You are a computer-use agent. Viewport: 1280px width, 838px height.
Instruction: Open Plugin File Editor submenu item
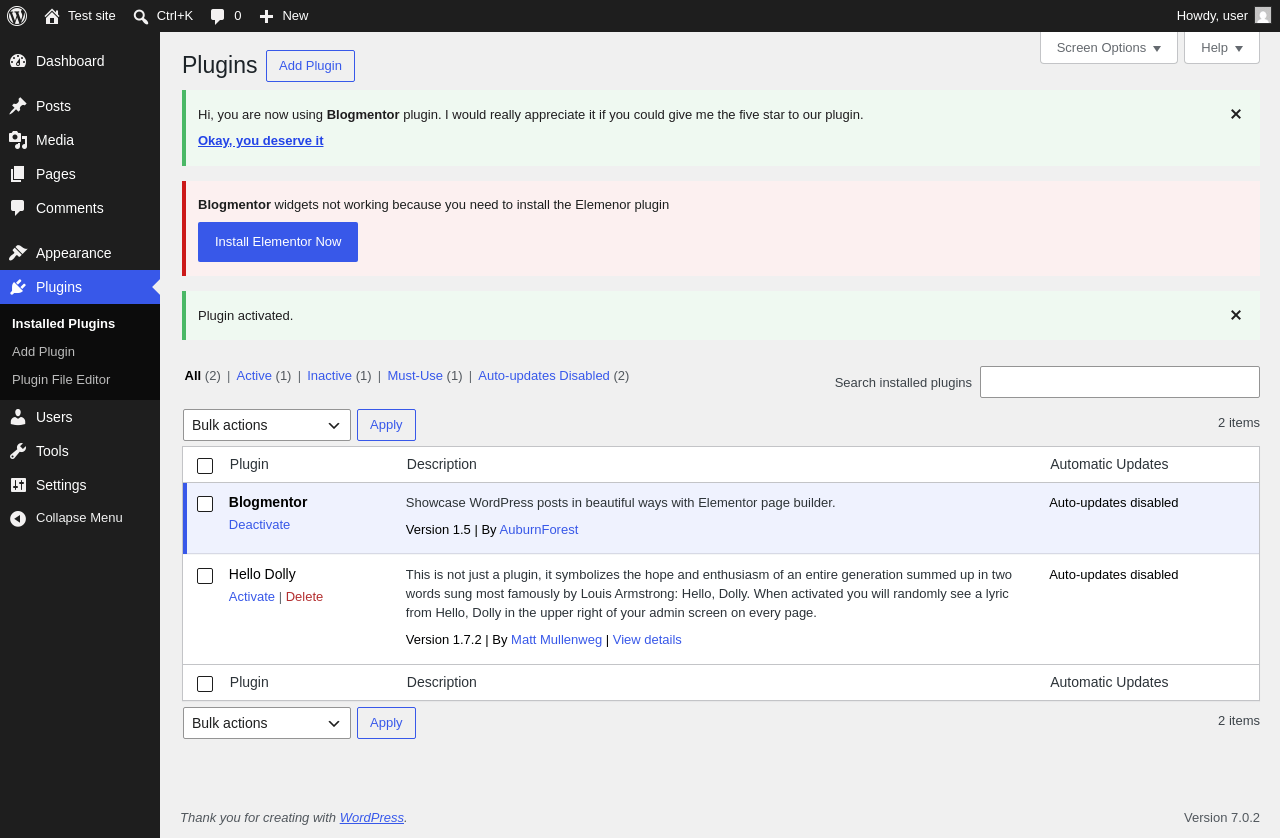pyautogui.click(x=61, y=380)
